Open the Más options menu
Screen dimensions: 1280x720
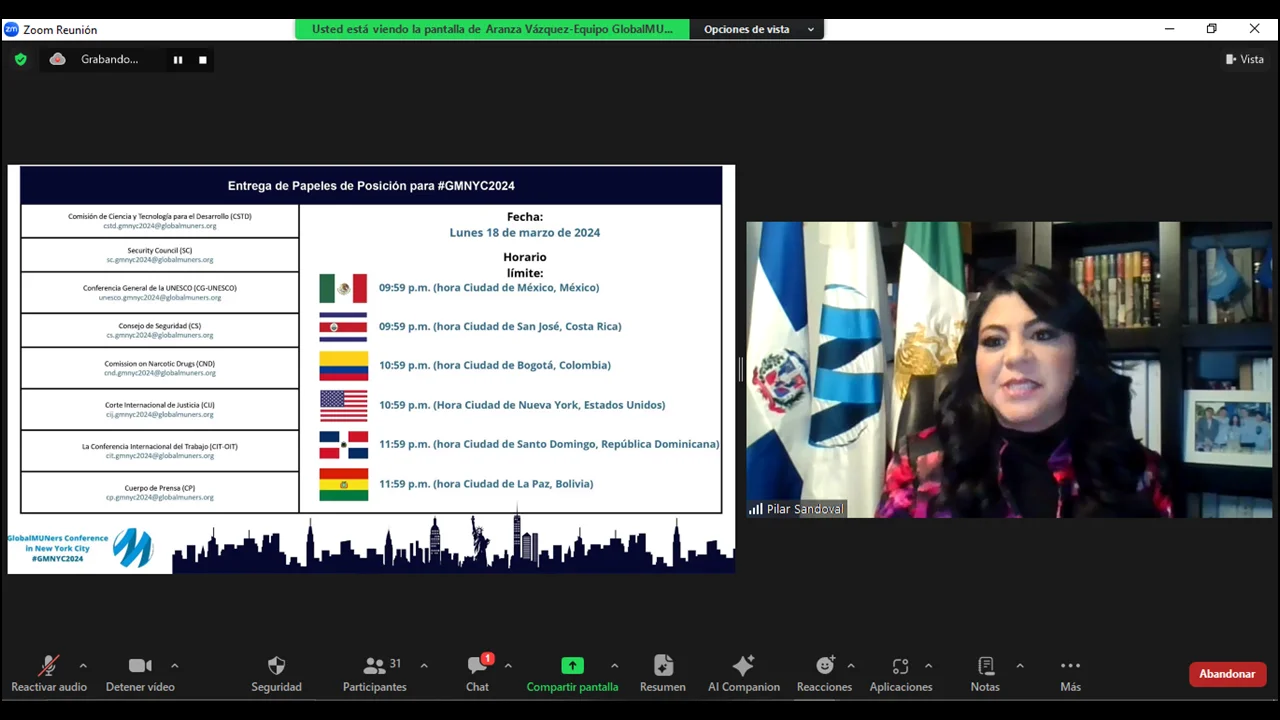point(1070,667)
